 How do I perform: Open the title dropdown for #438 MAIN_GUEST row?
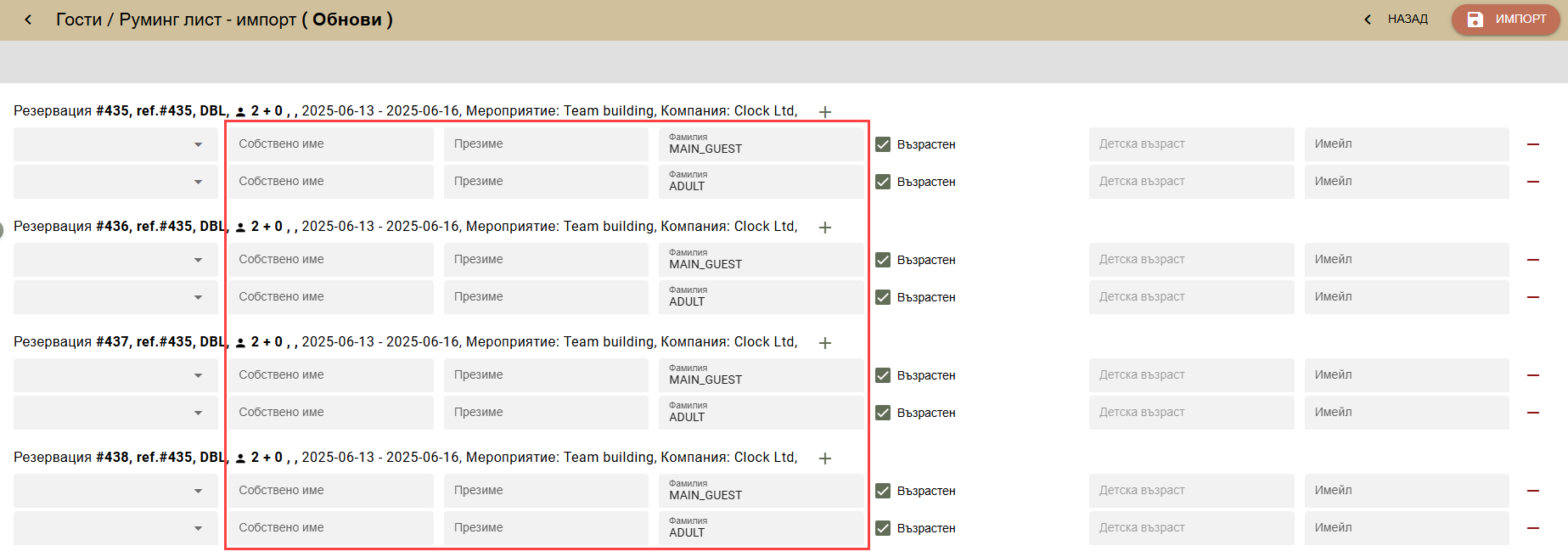(x=115, y=491)
